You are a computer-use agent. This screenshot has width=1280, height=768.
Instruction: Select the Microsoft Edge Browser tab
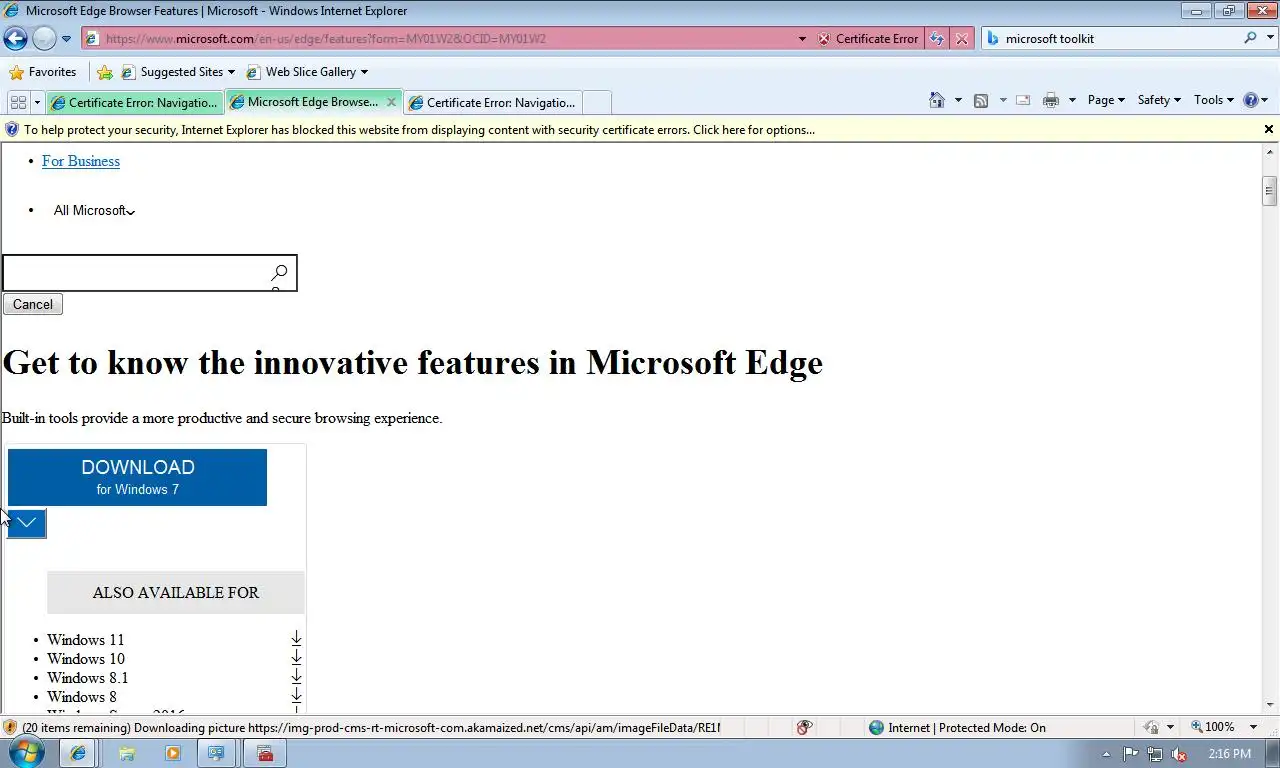[304, 102]
